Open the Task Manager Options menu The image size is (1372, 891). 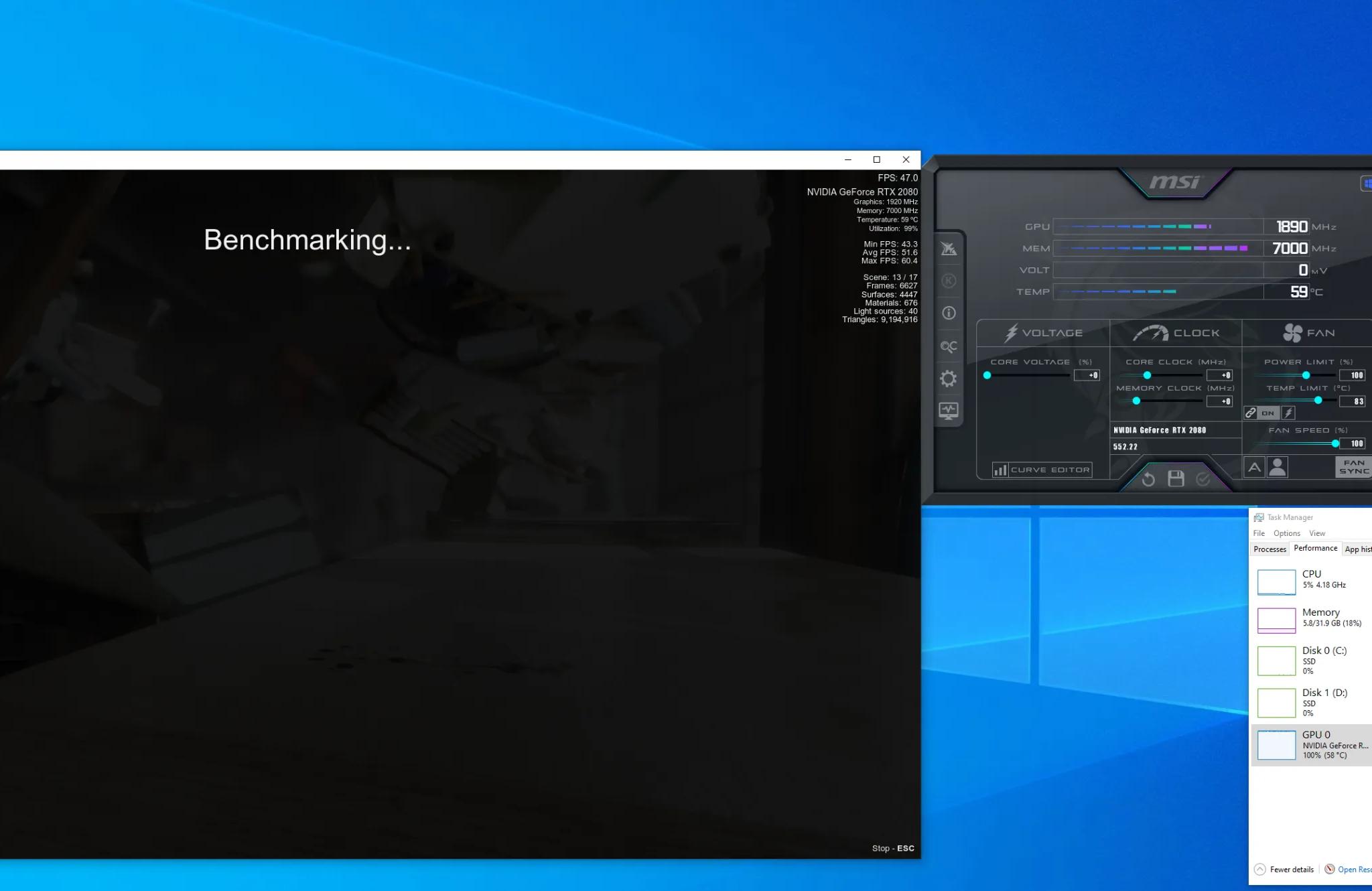[1286, 533]
